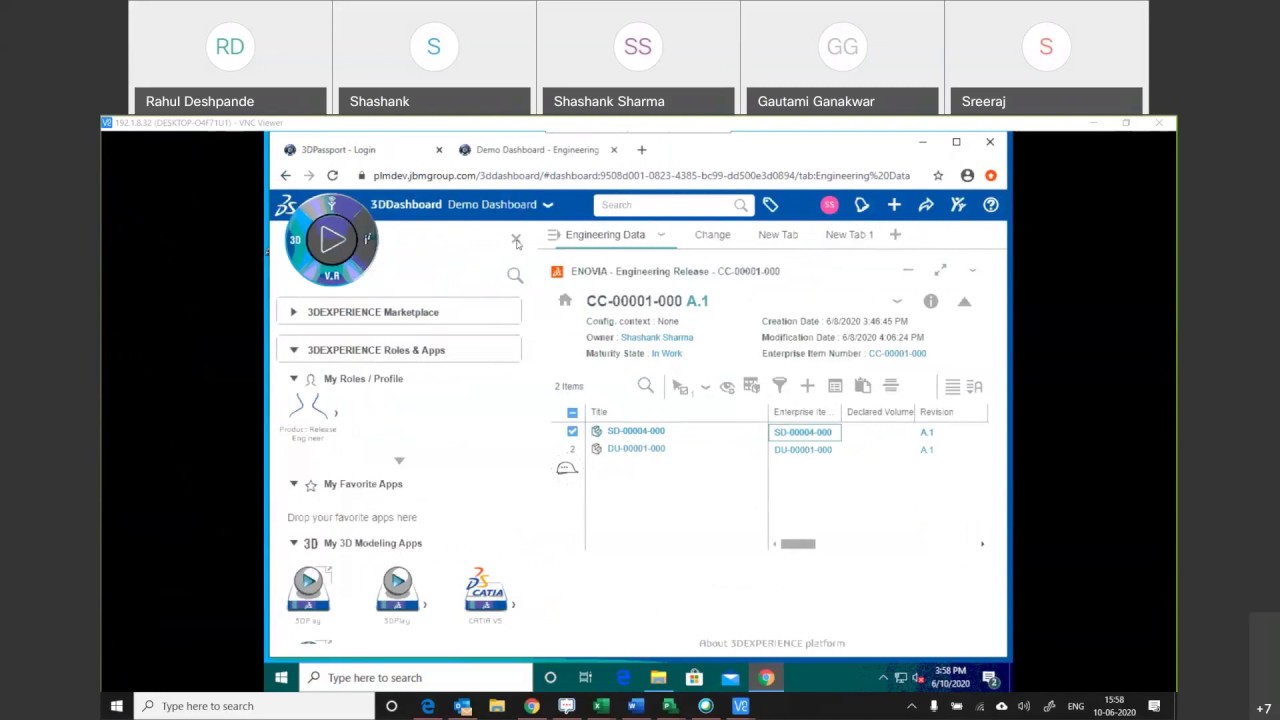Click the table structure icon in items toolbar

pos(752,386)
